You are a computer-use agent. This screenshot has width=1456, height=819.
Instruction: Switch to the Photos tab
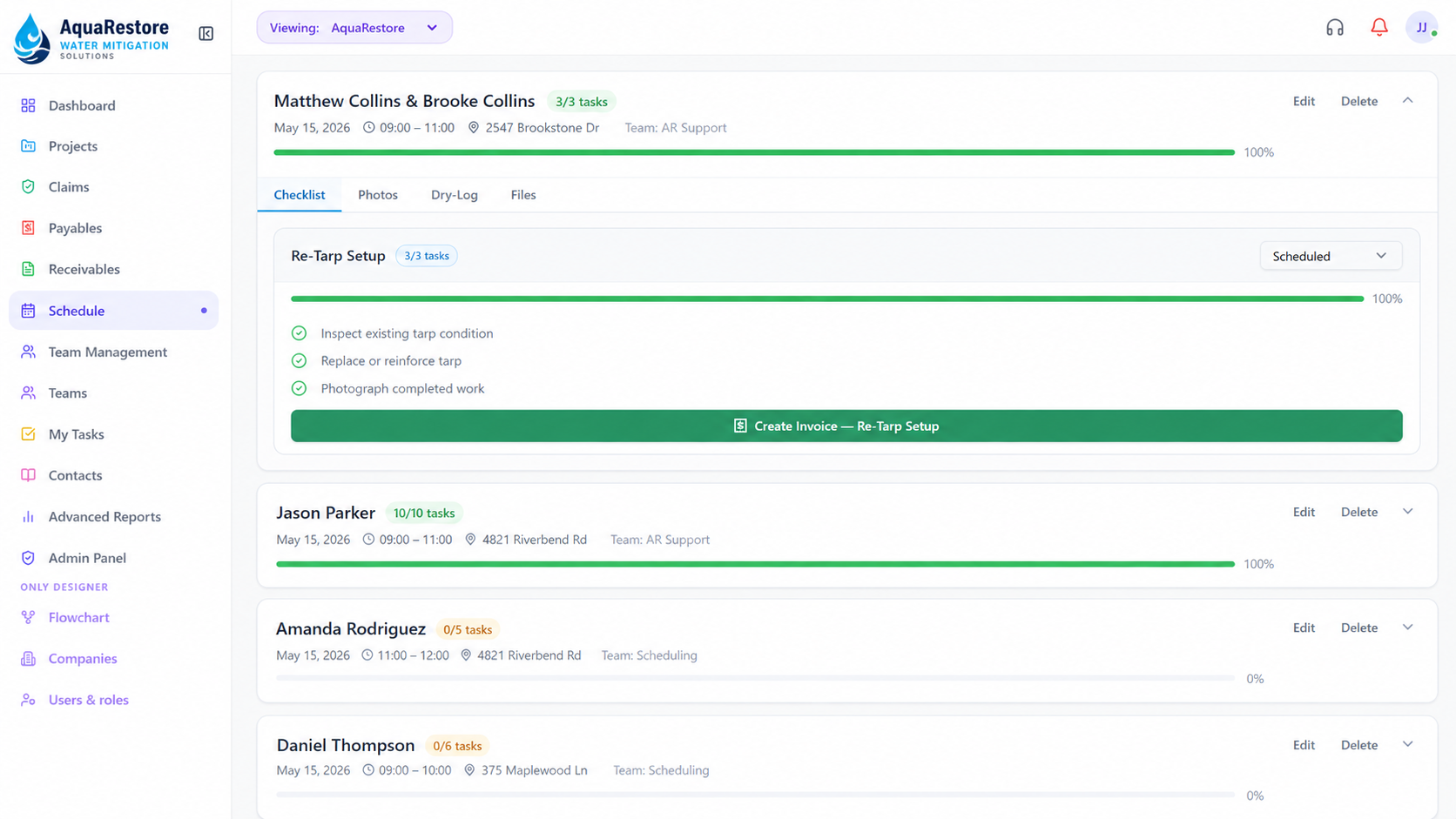378,195
